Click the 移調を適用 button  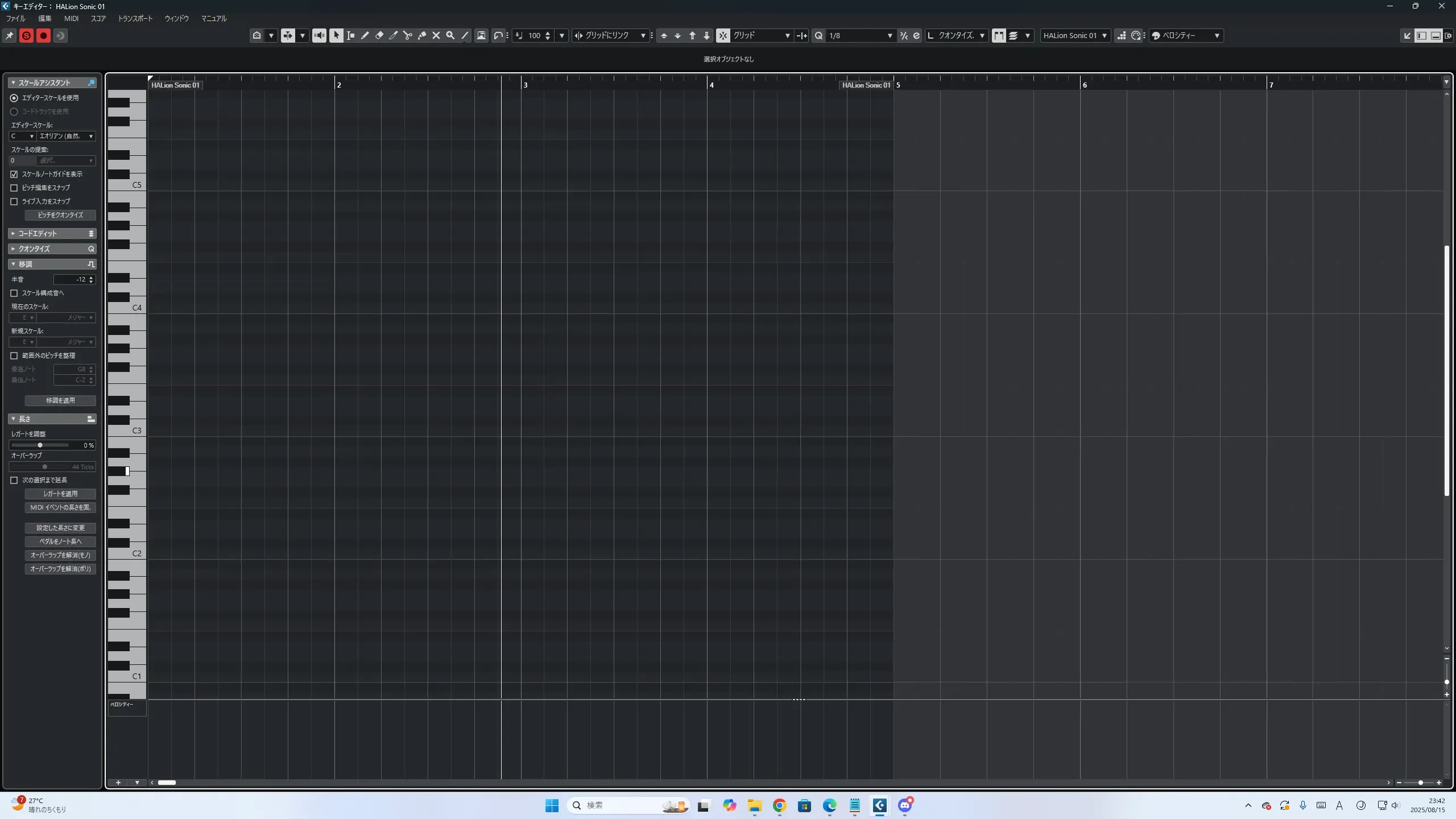[60, 400]
